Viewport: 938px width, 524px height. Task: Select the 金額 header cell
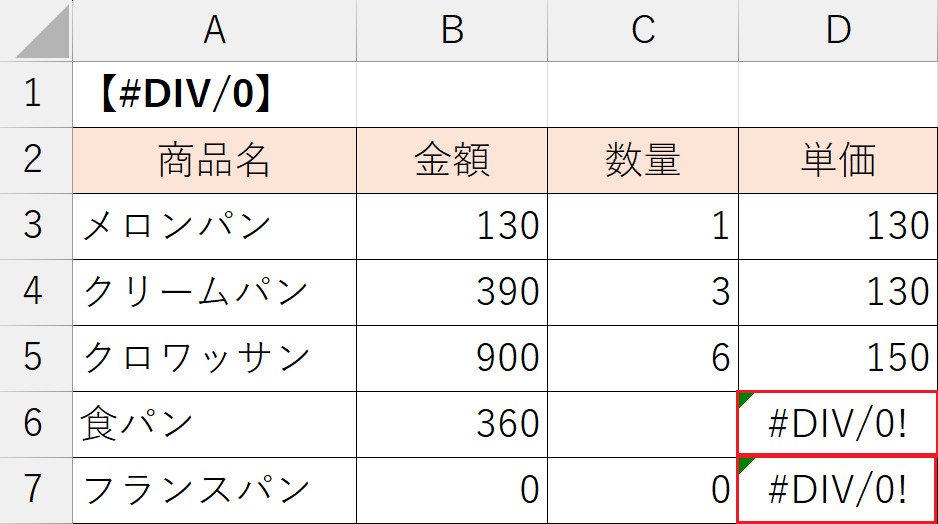coord(452,160)
